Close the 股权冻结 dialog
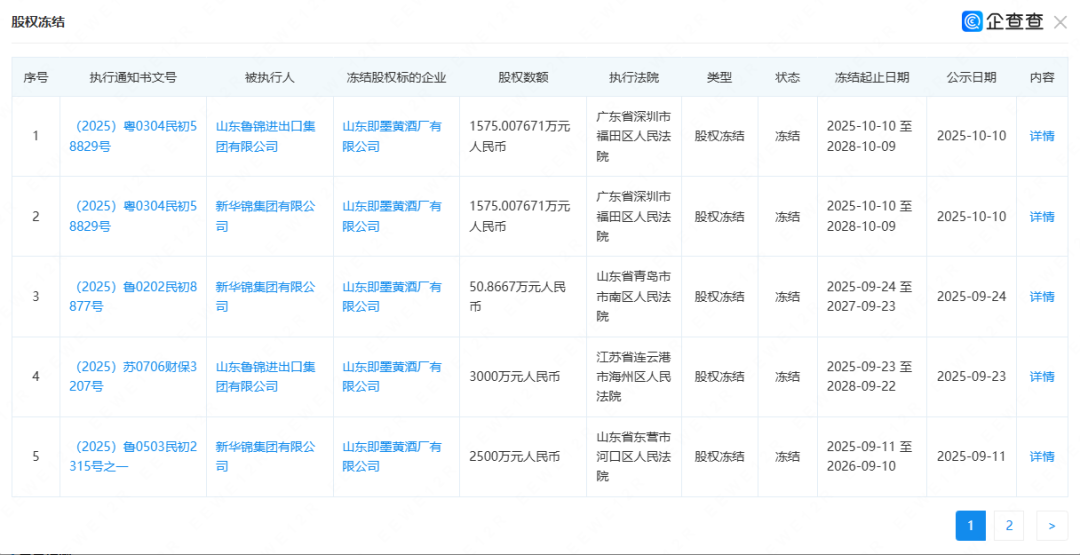This screenshot has height=555, width=1080. click(1060, 22)
